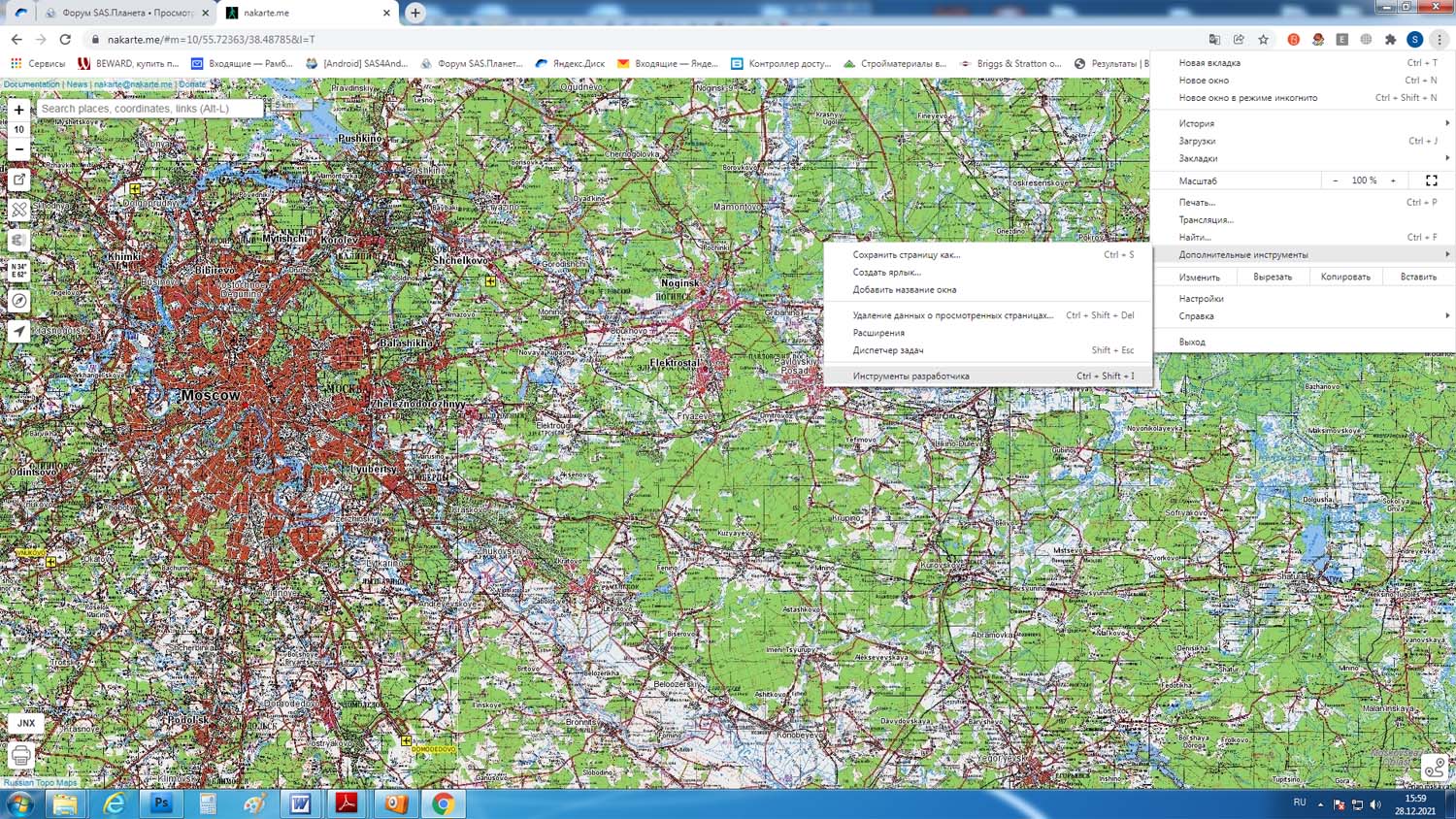Screen dimensions: 1456x819
Task: Open the external maps link icon
Action: 18,180
